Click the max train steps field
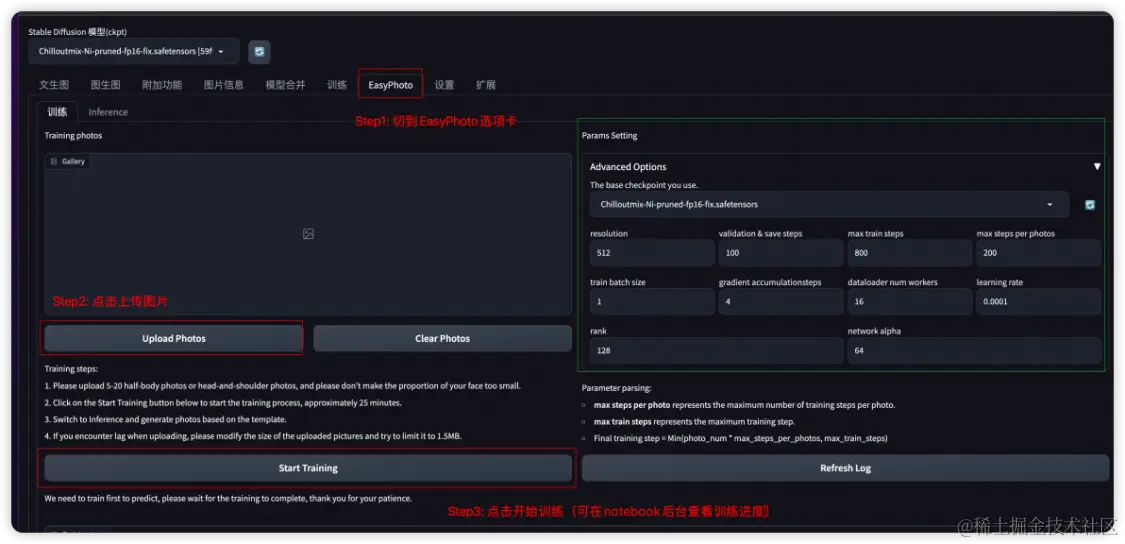Screen dimensions: 1125x544 [x=910, y=253]
